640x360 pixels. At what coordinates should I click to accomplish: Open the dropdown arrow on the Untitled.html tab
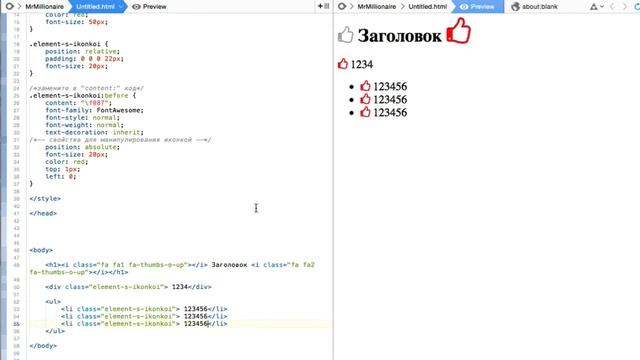pyautogui.click(x=120, y=7)
